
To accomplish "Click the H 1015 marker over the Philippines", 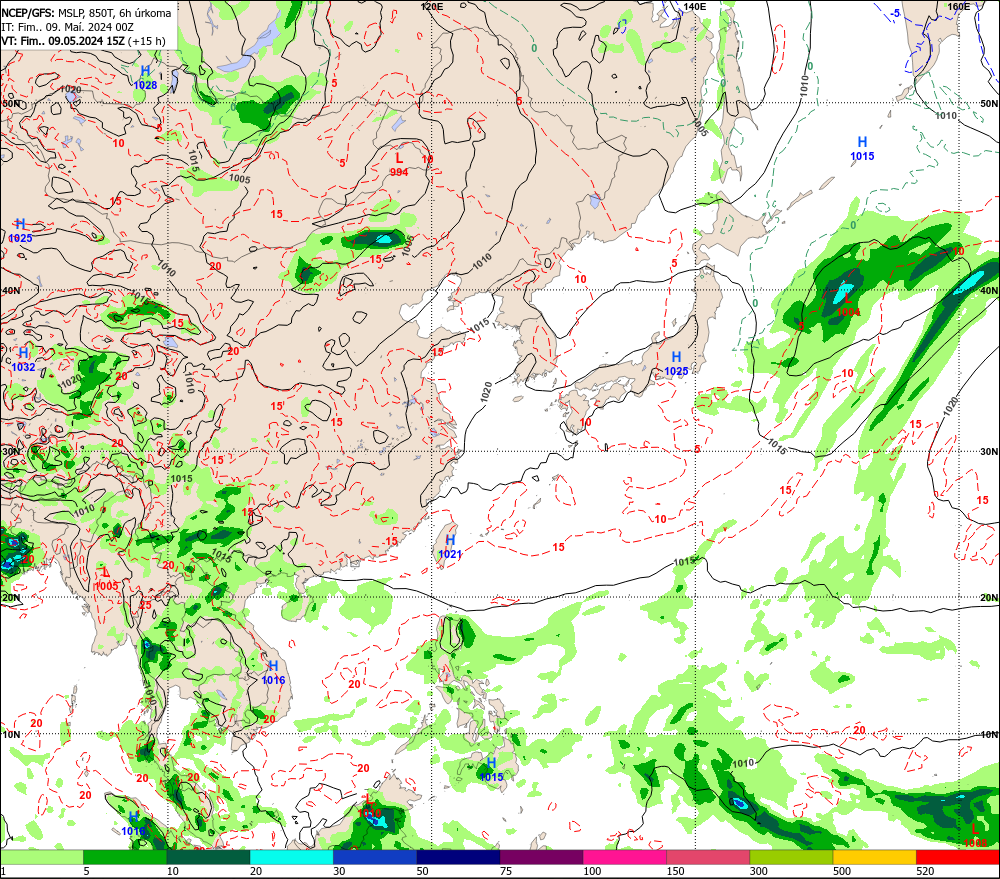I will point(491,769).
